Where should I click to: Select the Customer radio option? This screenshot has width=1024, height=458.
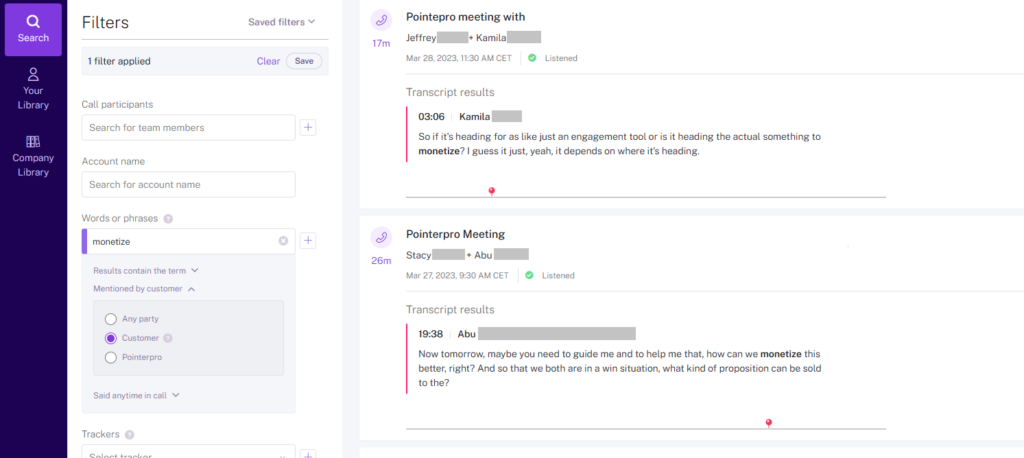[x=111, y=338]
